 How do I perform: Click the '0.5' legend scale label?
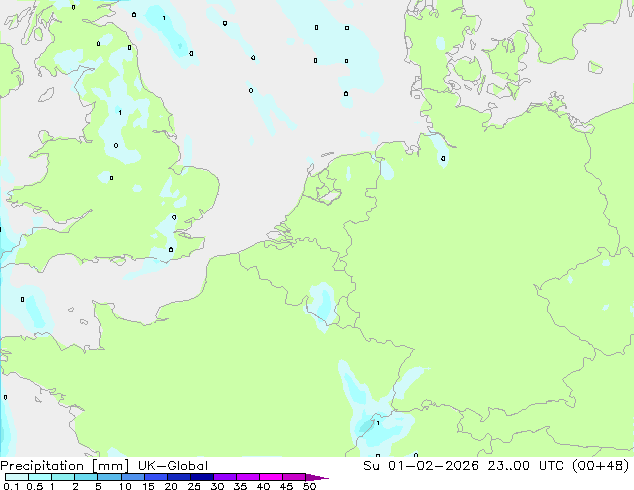point(35,486)
